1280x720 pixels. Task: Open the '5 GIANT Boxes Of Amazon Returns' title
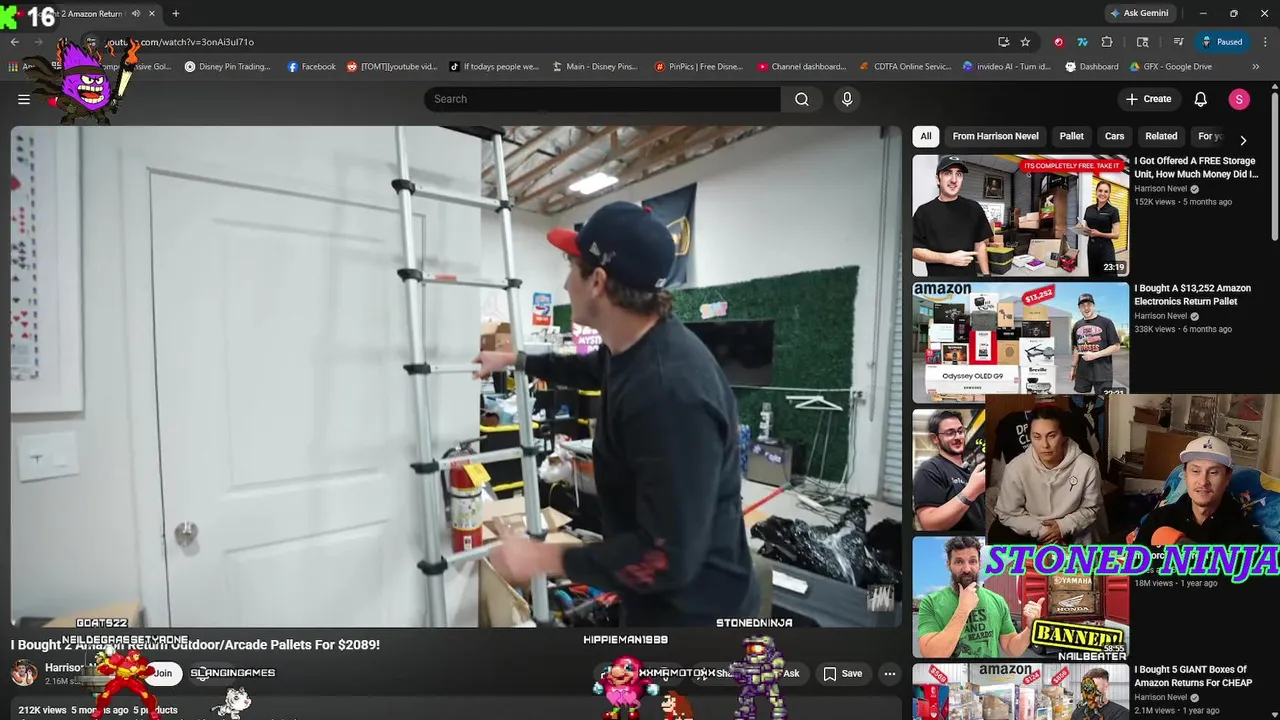pos(1193,676)
